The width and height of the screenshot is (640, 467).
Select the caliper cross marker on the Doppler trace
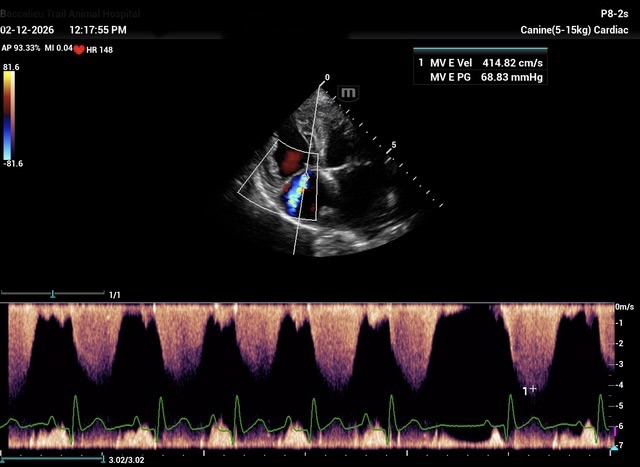tap(532, 387)
